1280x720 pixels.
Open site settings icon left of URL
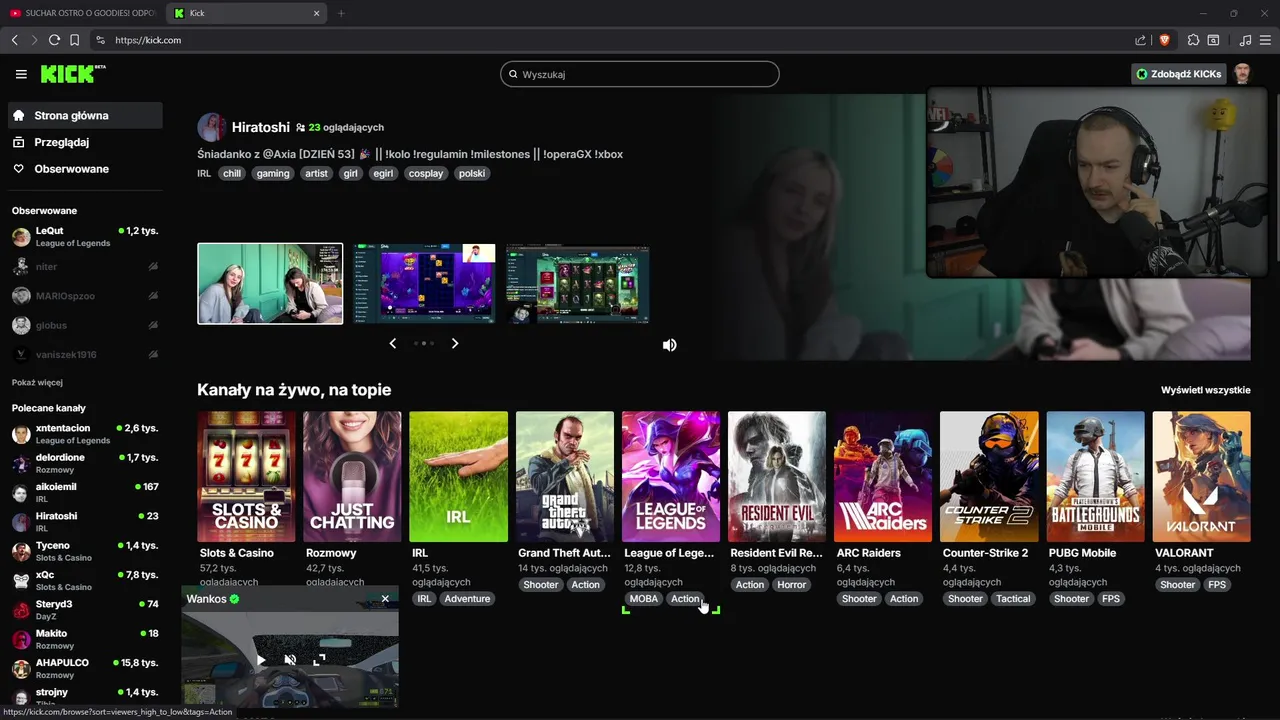100,40
